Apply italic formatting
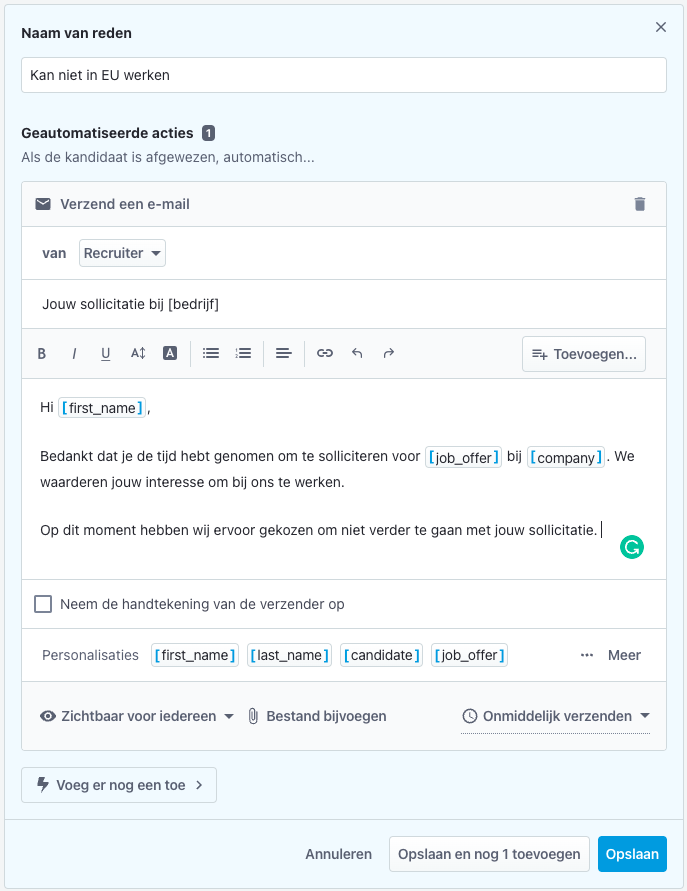Image resolution: width=687 pixels, height=891 pixels. tap(74, 353)
